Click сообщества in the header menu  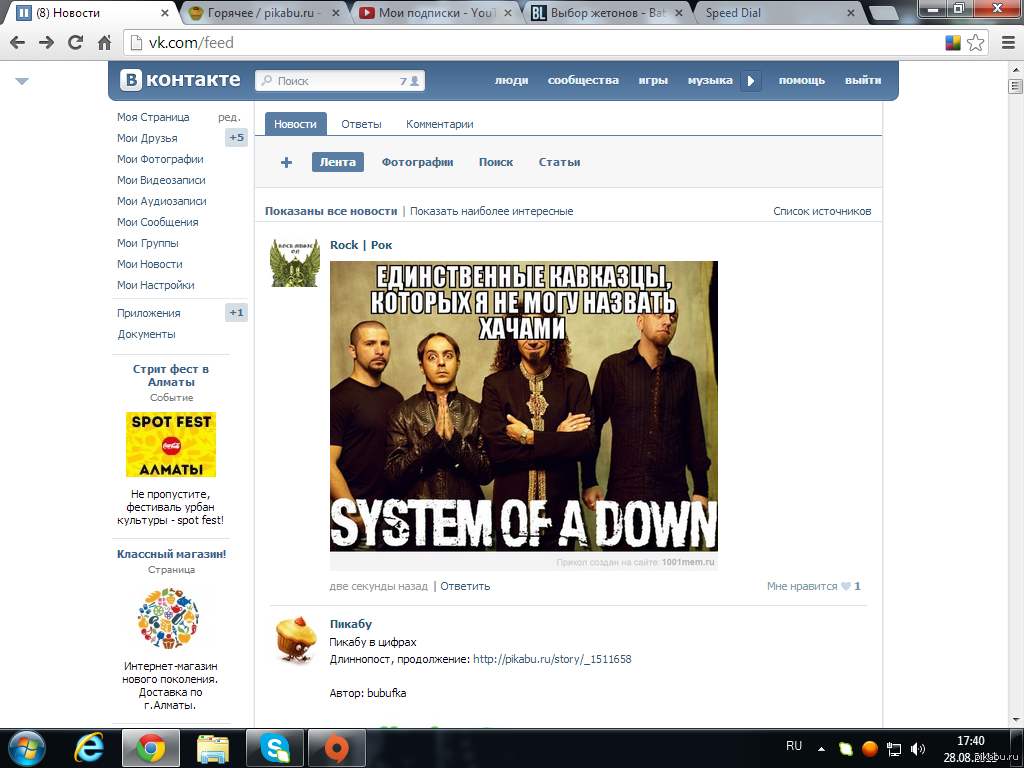[583, 80]
